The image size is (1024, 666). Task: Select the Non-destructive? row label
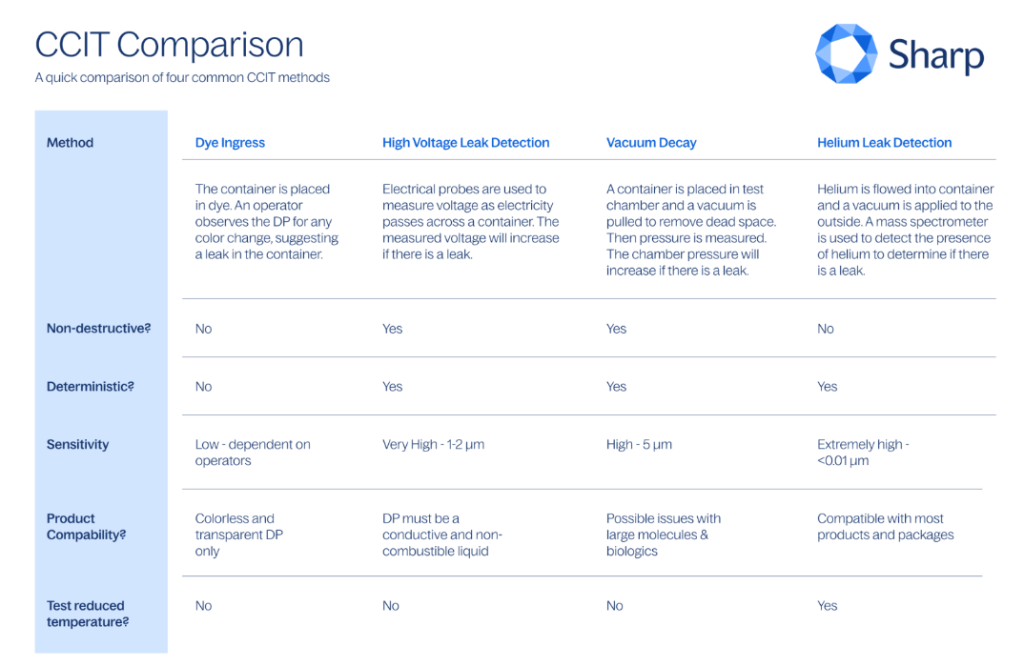tap(98, 328)
